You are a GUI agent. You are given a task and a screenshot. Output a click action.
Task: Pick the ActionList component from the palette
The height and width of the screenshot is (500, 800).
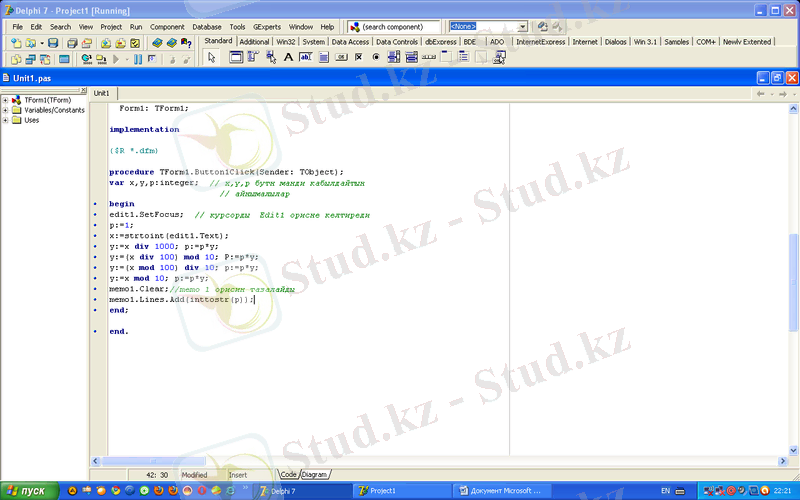(x=499, y=57)
